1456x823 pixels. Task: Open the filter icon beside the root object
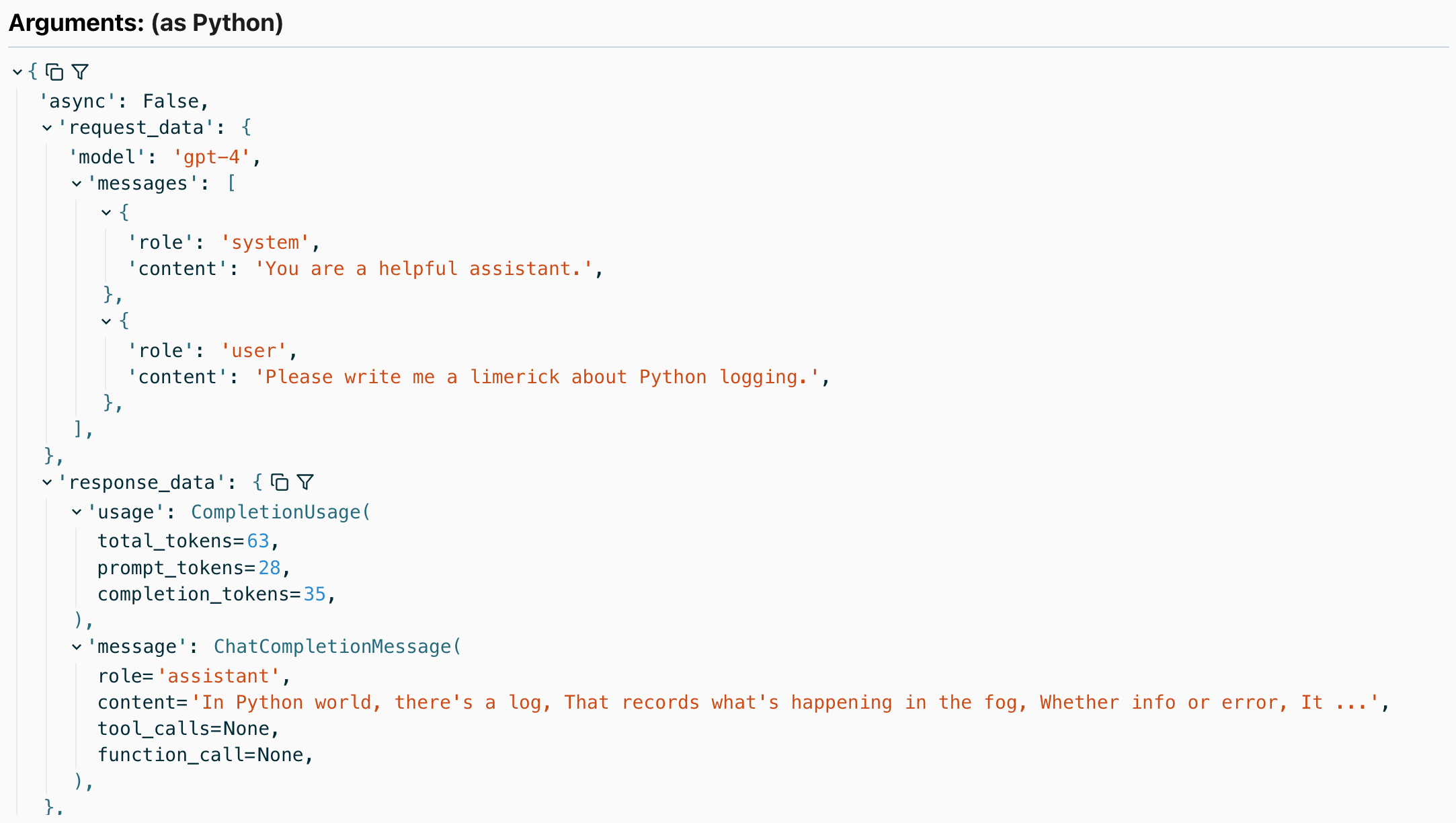pyautogui.click(x=80, y=71)
